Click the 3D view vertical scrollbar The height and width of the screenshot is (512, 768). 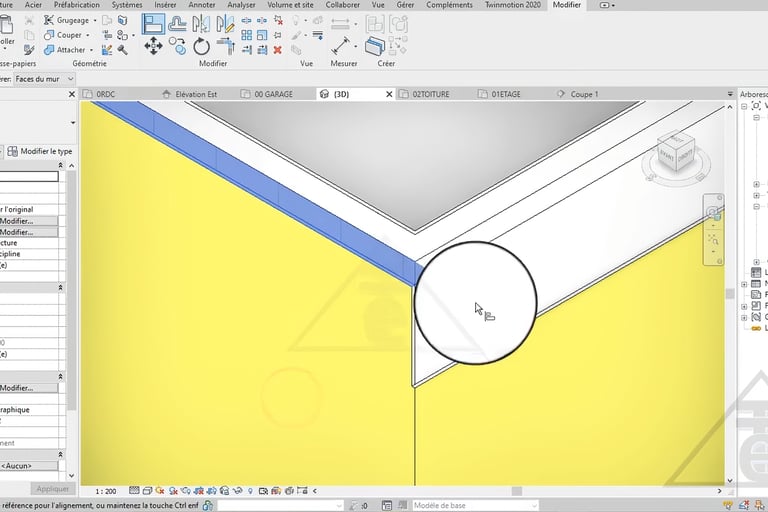click(730, 293)
